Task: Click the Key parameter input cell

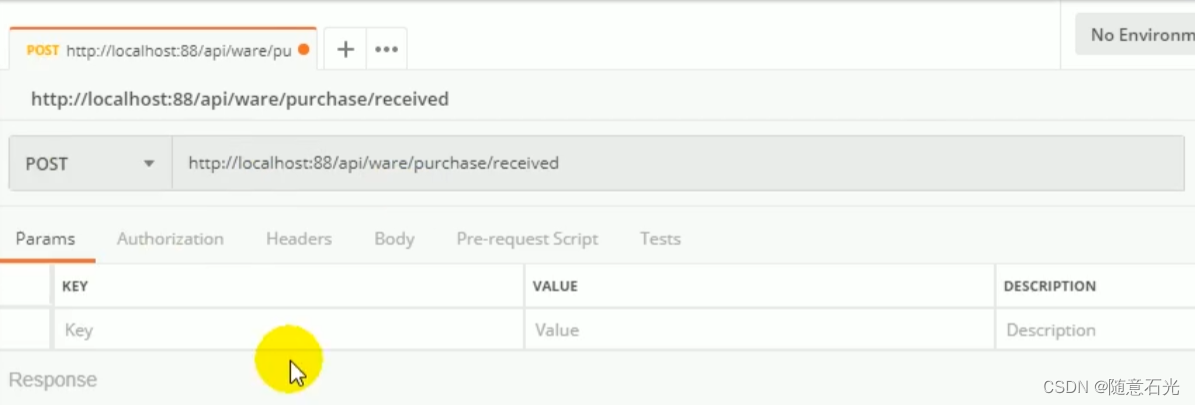Action: (x=289, y=329)
